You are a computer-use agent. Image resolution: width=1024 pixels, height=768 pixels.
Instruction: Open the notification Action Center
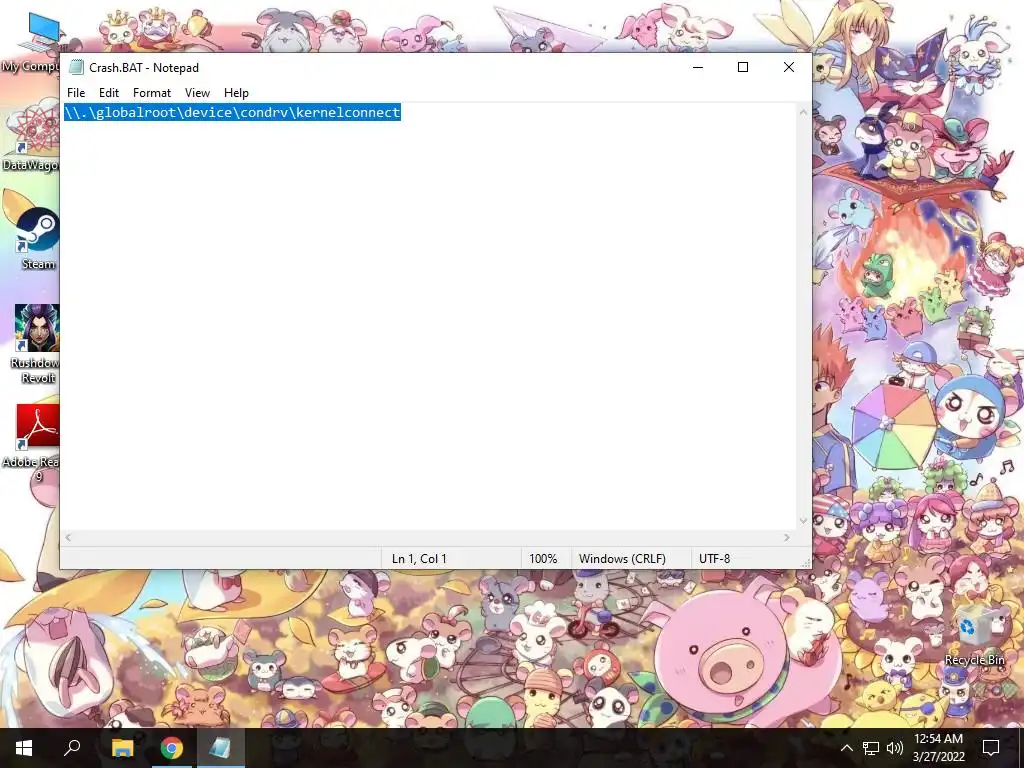tap(991, 748)
